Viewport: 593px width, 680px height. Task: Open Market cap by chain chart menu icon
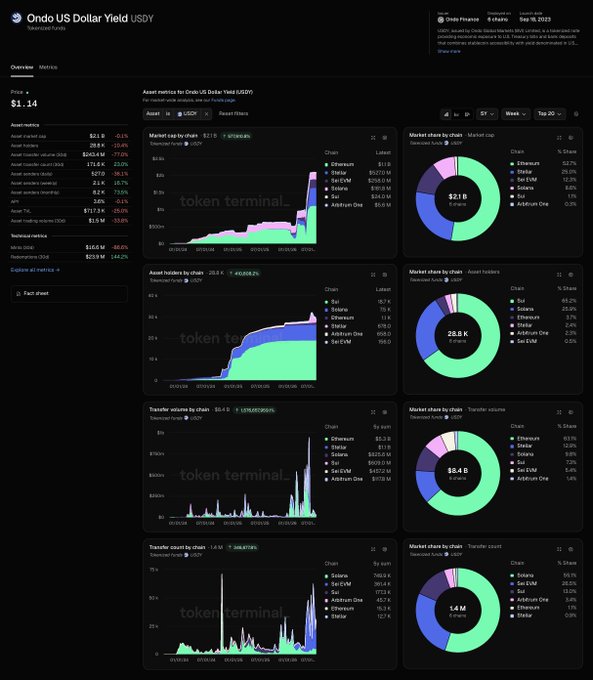click(x=385, y=137)
